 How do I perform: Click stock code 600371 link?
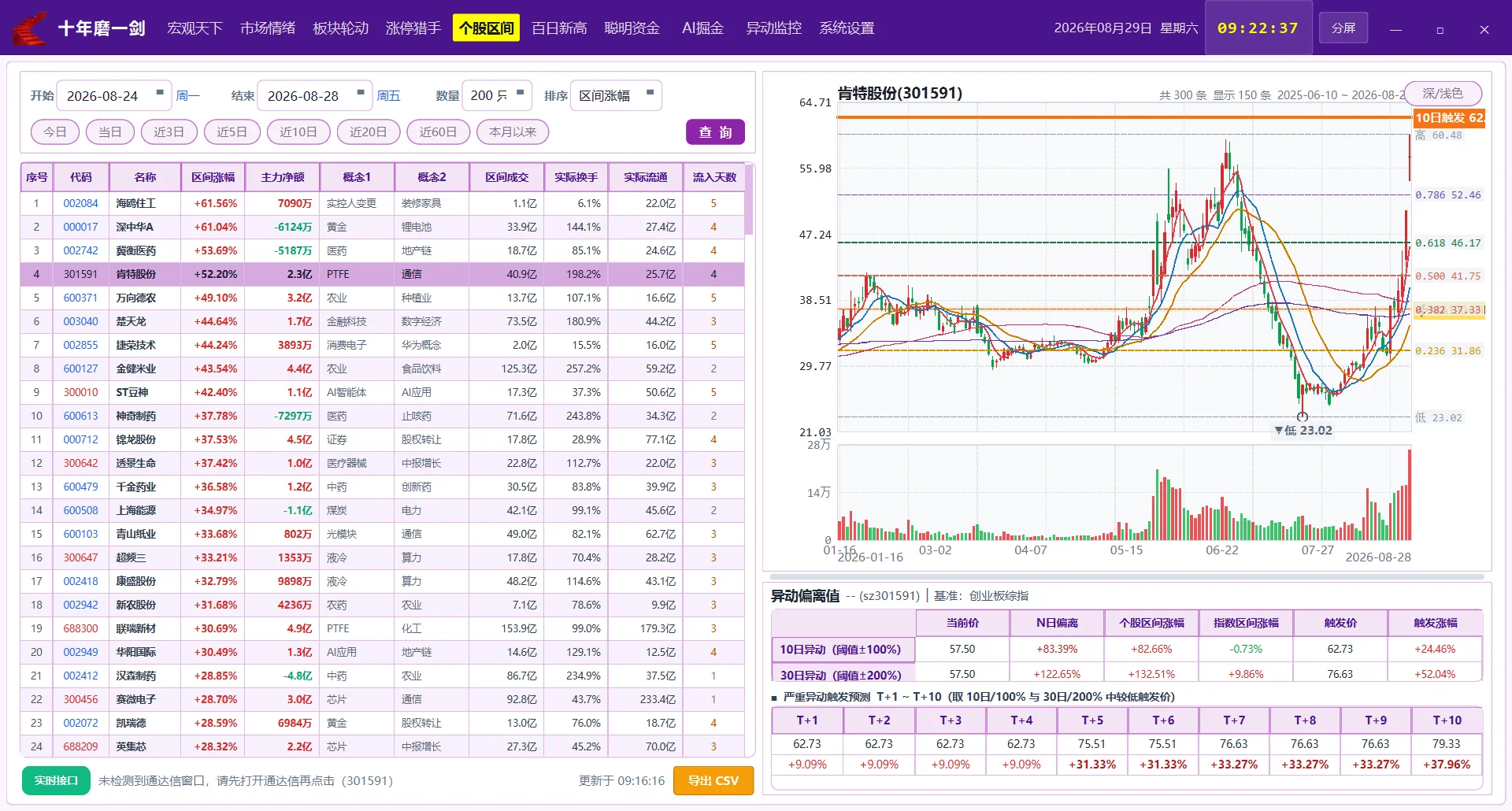pyautogui.click(x=81, y=298)
